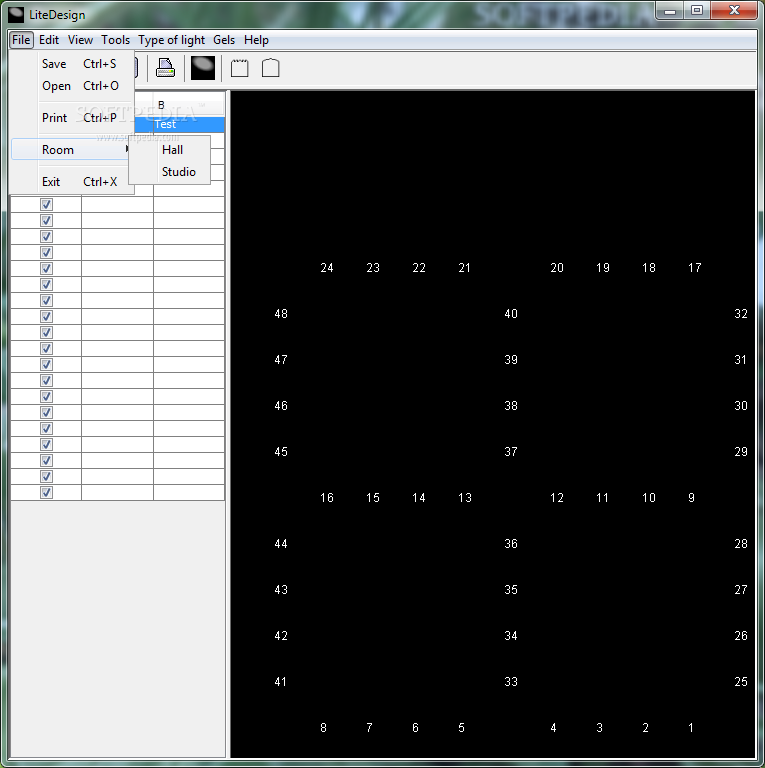
Task: Select light position 28 on the plan
Action: 741,544
